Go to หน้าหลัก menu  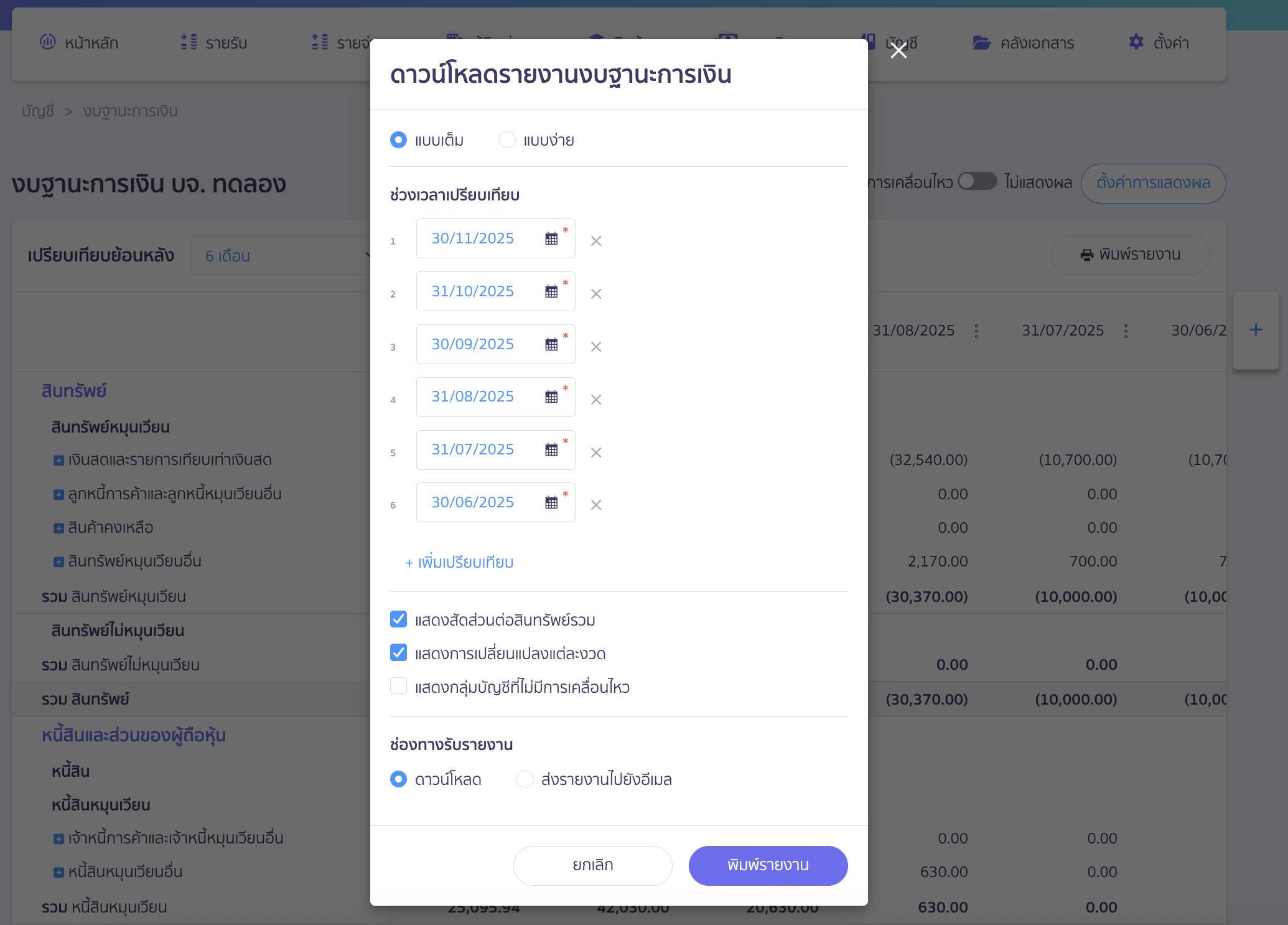point(79,43)
